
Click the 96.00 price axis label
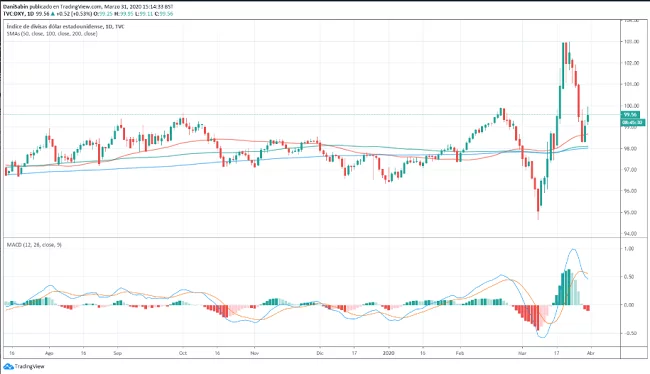(631, 191)
